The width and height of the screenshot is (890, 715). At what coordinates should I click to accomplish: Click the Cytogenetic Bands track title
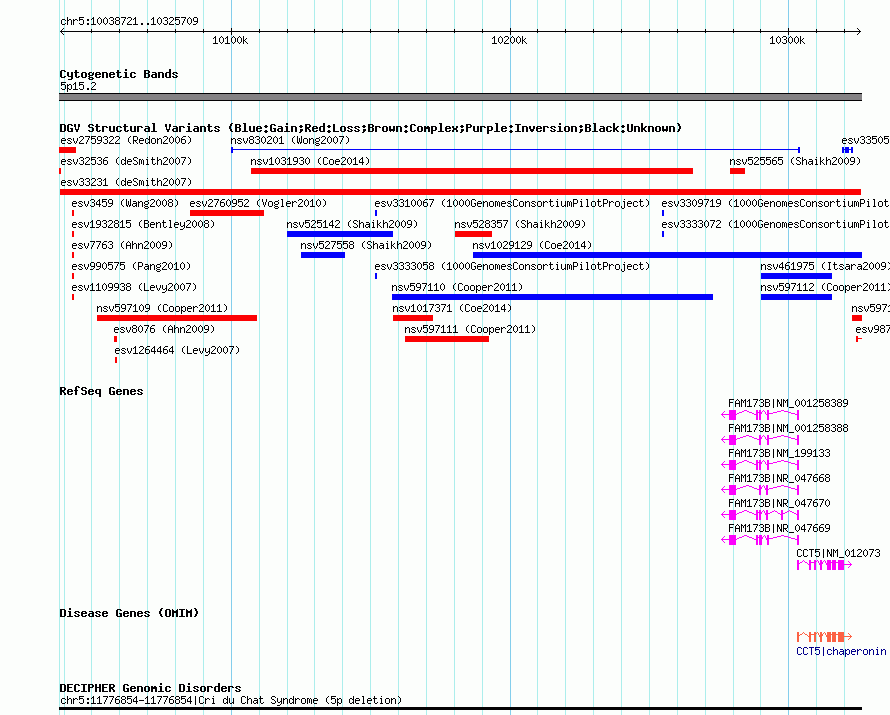pos(119,74)
